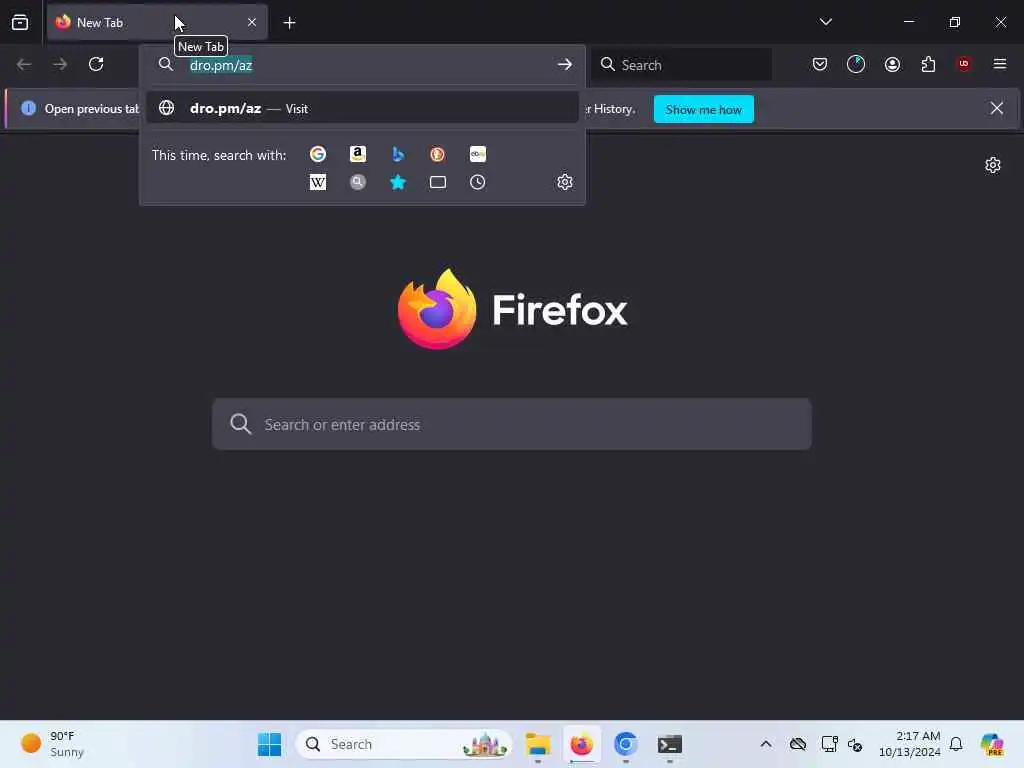
Task: Search this time with DuckDuckGo
Action: 438,154
